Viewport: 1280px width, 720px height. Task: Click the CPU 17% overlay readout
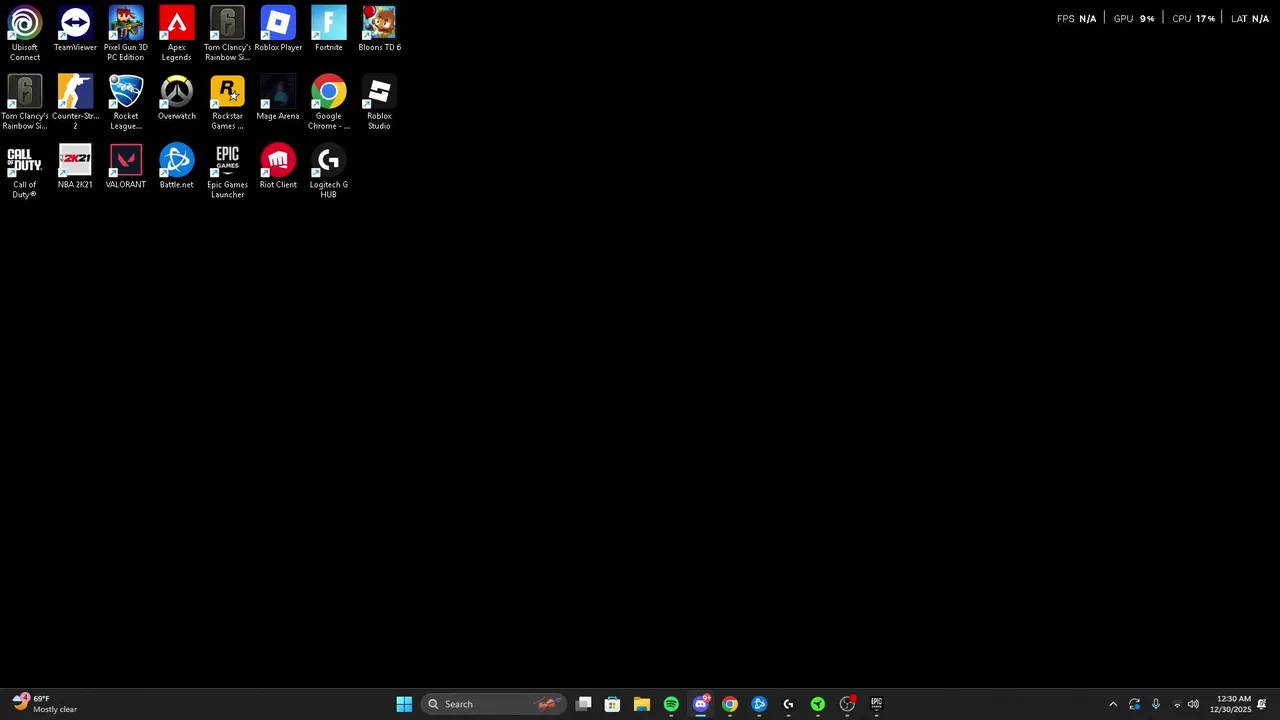click(x=1194, y=19)
